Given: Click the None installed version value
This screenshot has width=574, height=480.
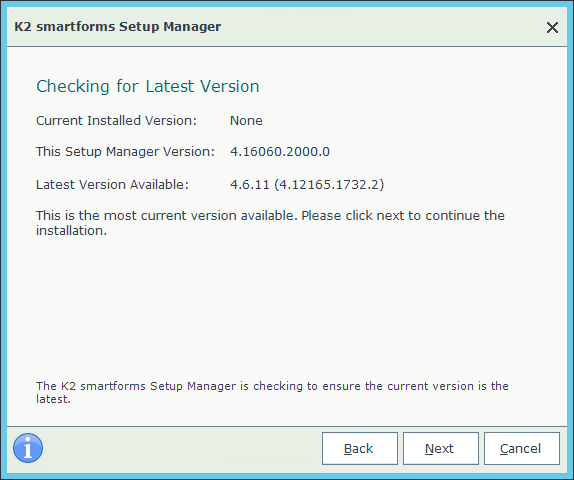Looking at the screenshot, I should (x=246, y=120).
